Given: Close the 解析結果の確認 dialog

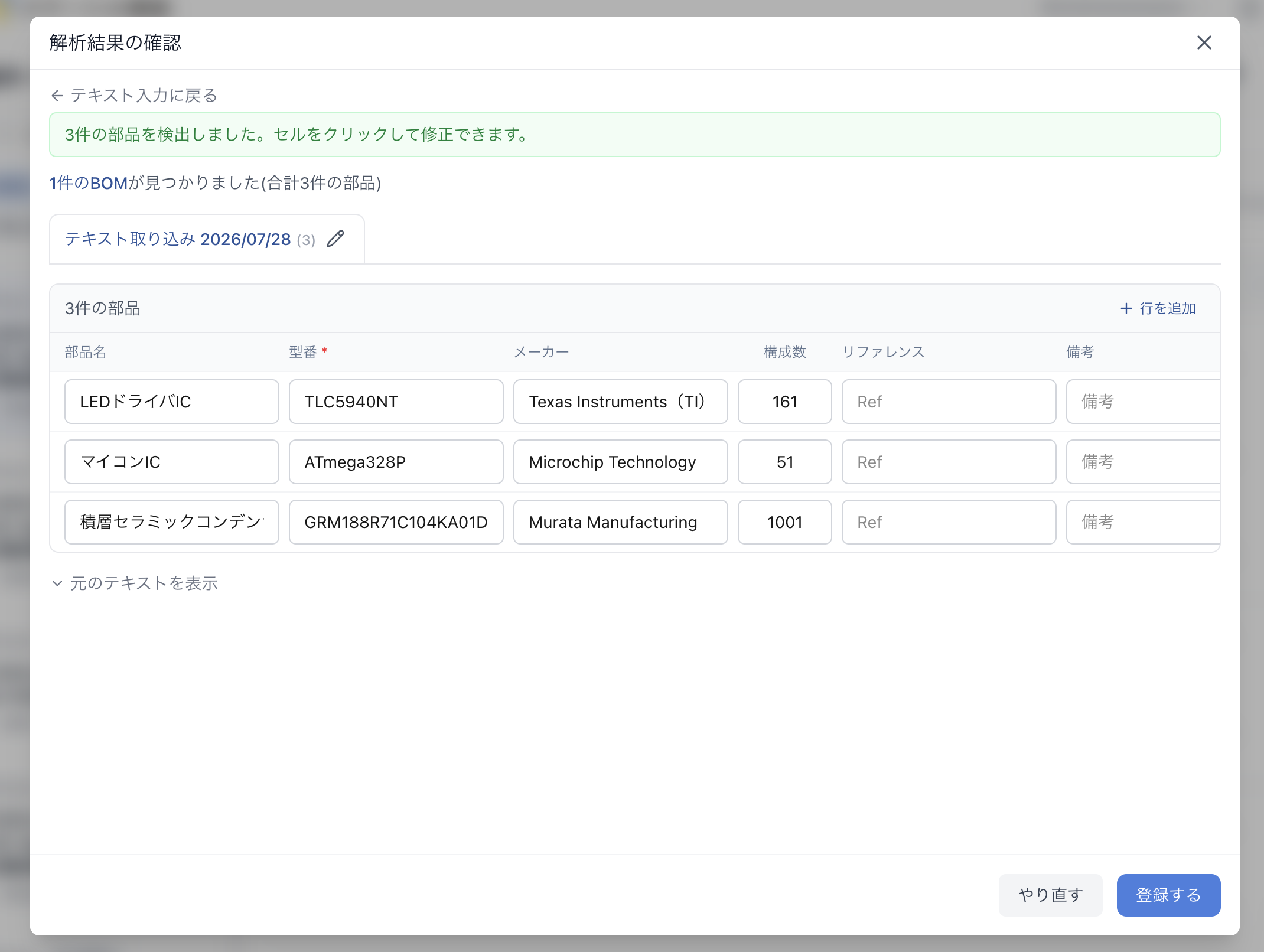Looking at the screenshot, I should click(1204, 43).
